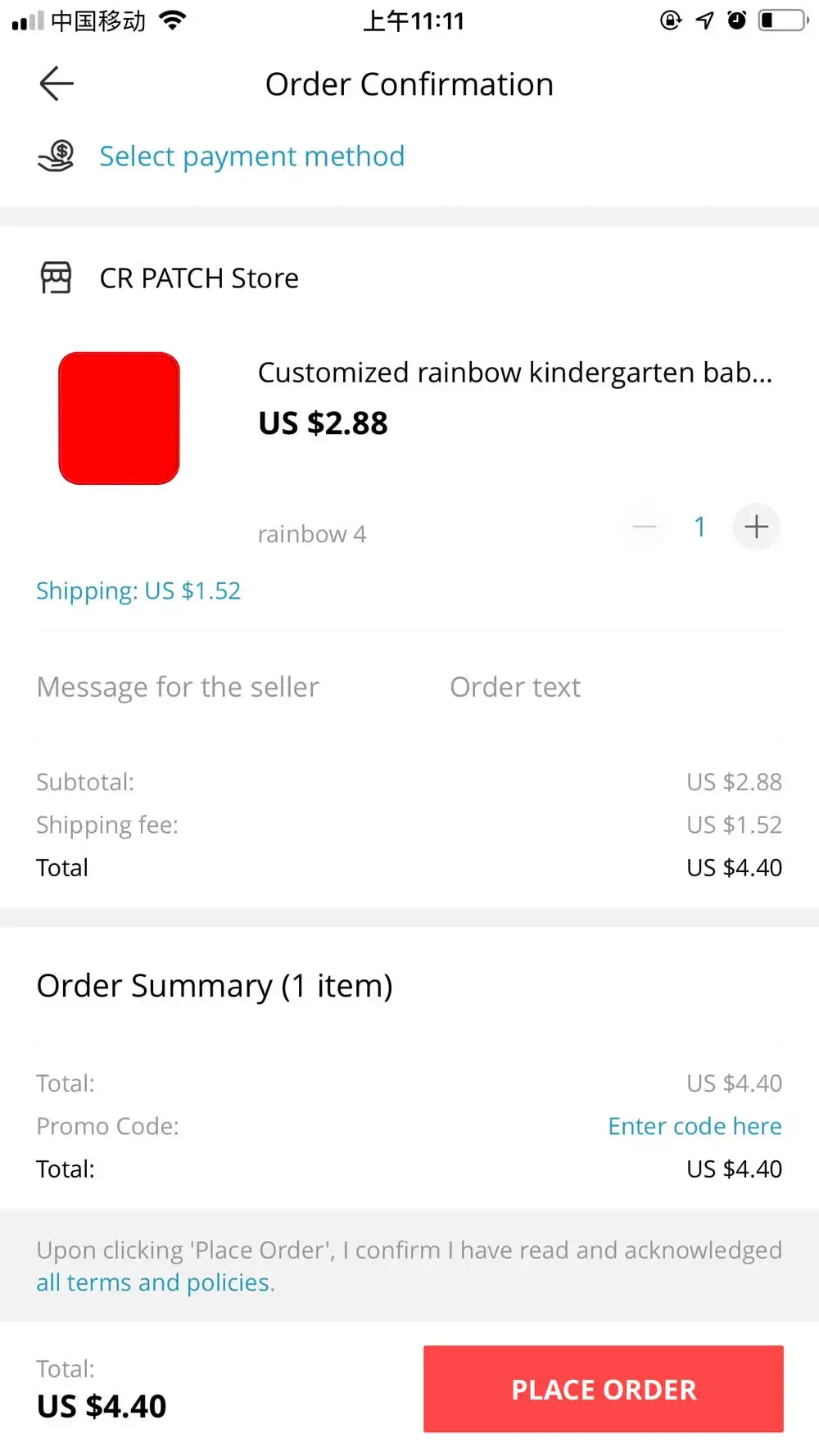Decrease quantity with minus button

point(645,527)
